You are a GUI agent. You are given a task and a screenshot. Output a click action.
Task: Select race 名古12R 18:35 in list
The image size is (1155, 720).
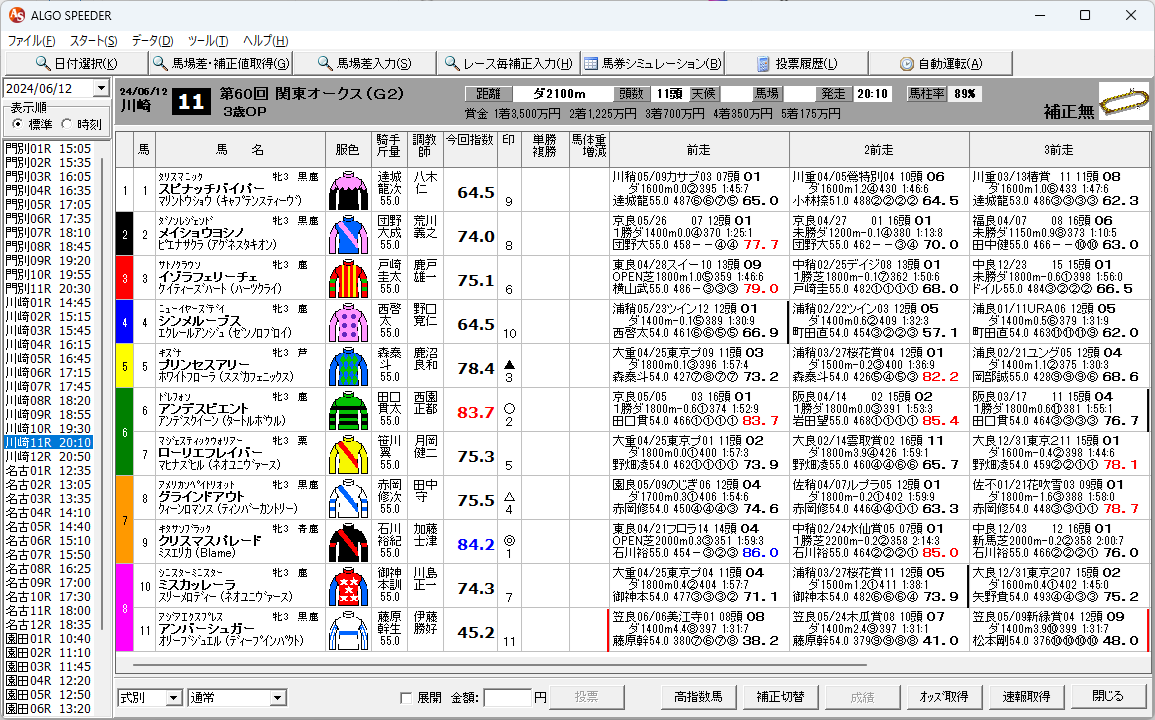(48, 624)
